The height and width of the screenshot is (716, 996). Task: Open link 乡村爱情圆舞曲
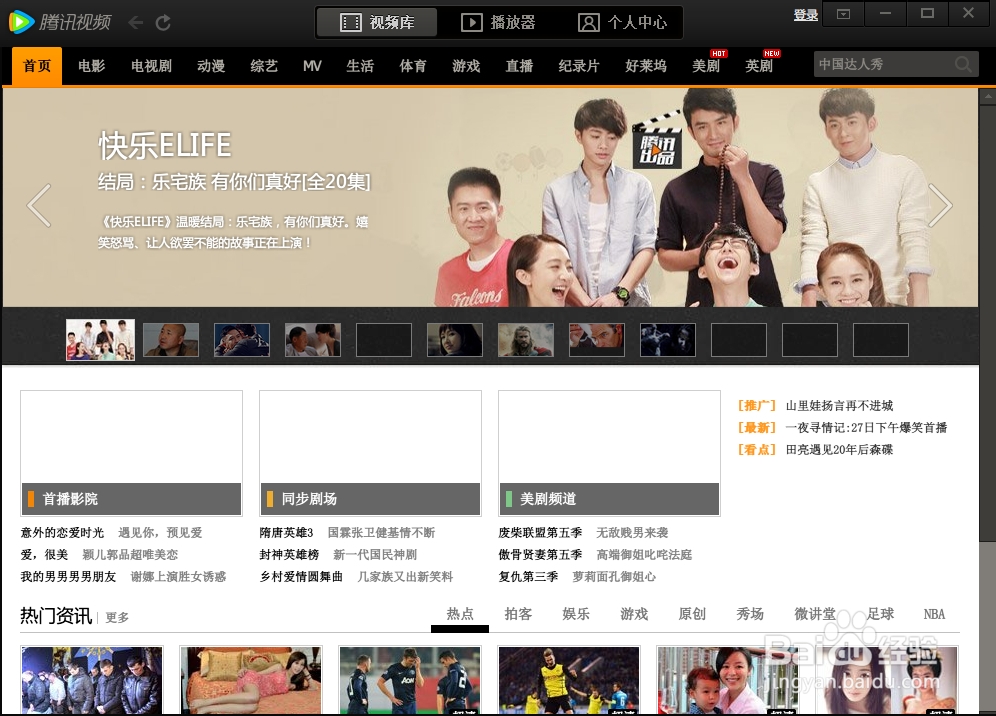pos(301,577)
